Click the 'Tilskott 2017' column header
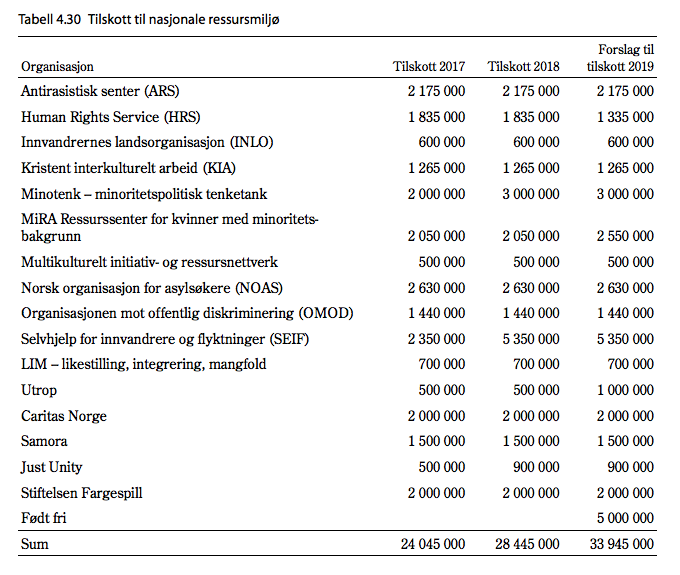The width and height of the screenshot is (680, 575). tap(428, 67)
